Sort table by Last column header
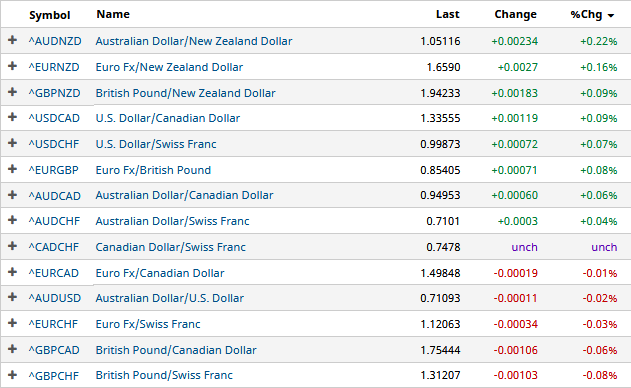 (447, 14)
